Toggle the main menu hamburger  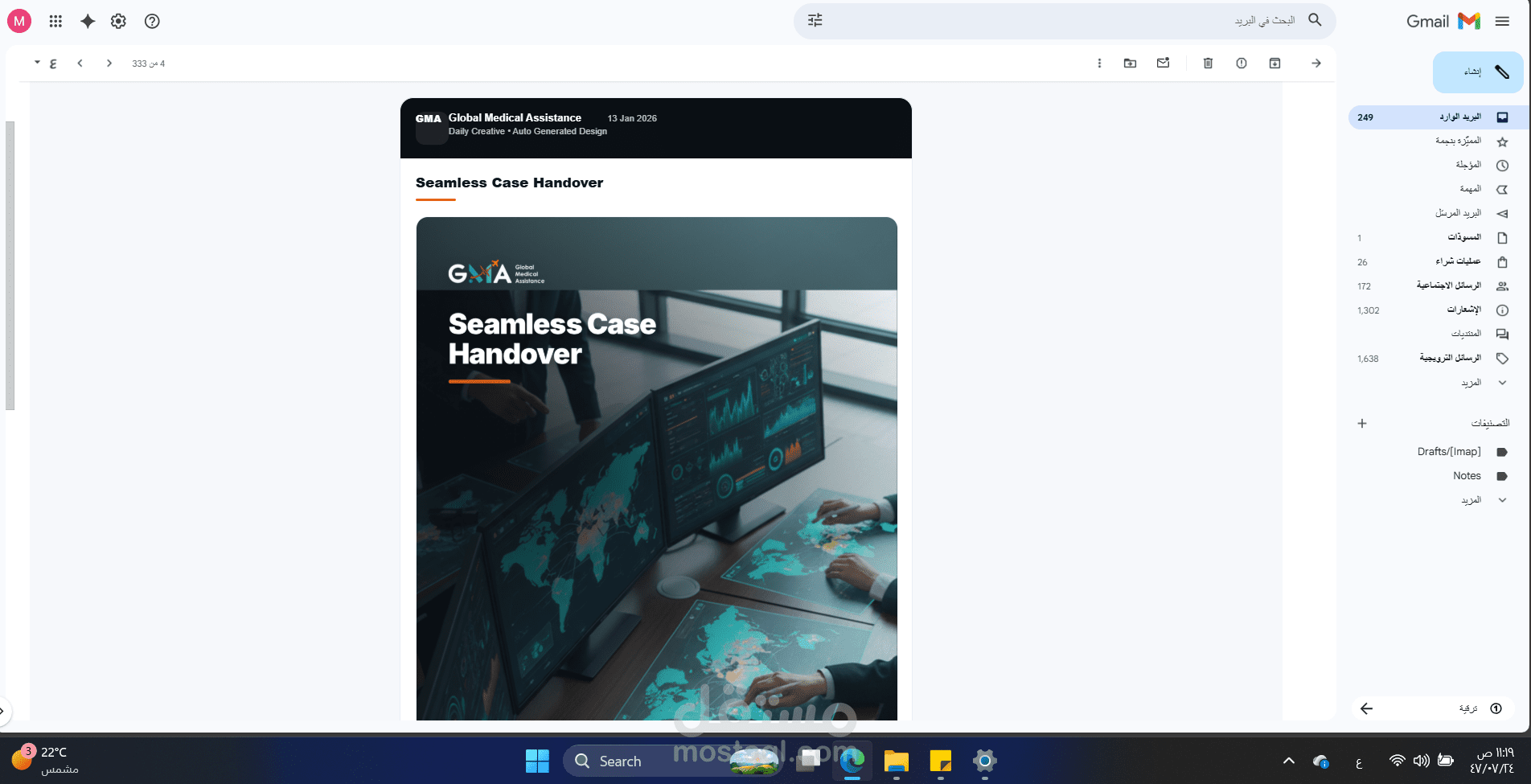(1502, 22)
